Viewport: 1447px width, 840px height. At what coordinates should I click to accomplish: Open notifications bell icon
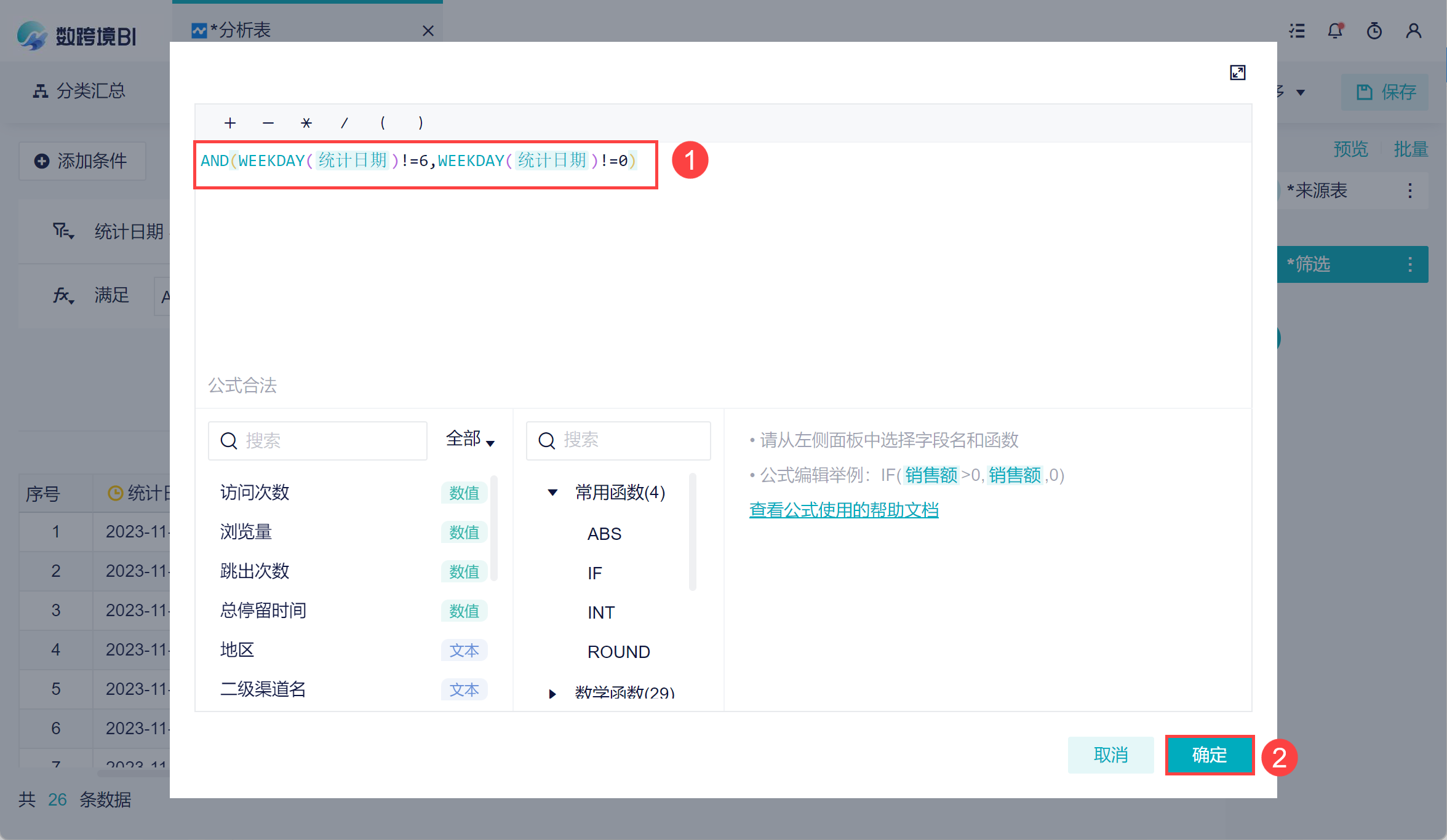[1335, 31]
